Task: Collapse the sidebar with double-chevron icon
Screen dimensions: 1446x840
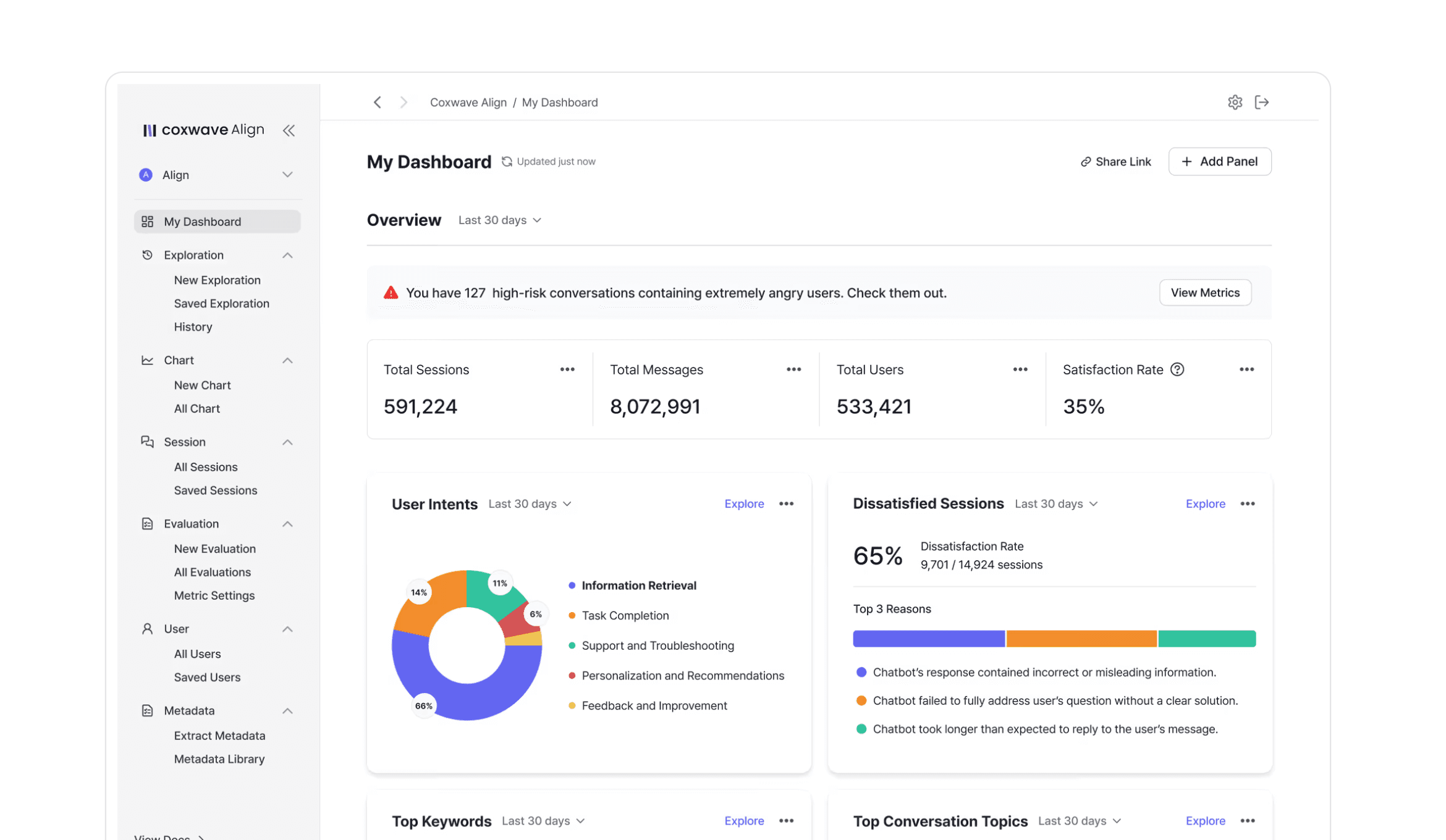Action: (x=289, y=130)
